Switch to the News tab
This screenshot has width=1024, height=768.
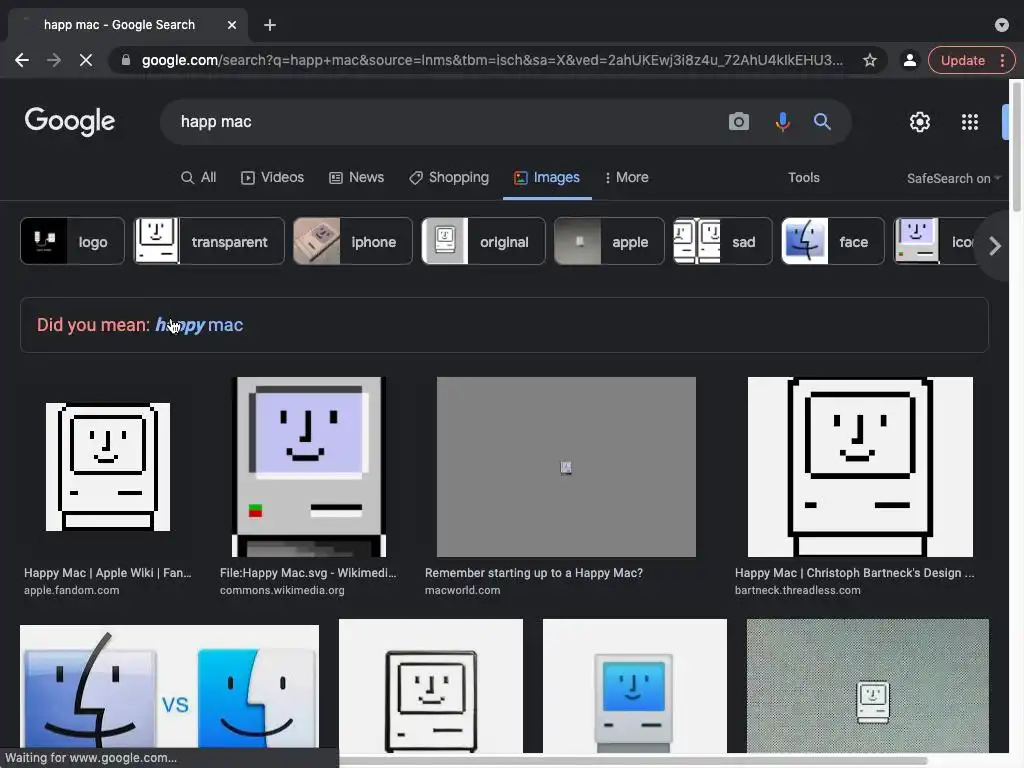click(x=357, y=178)
